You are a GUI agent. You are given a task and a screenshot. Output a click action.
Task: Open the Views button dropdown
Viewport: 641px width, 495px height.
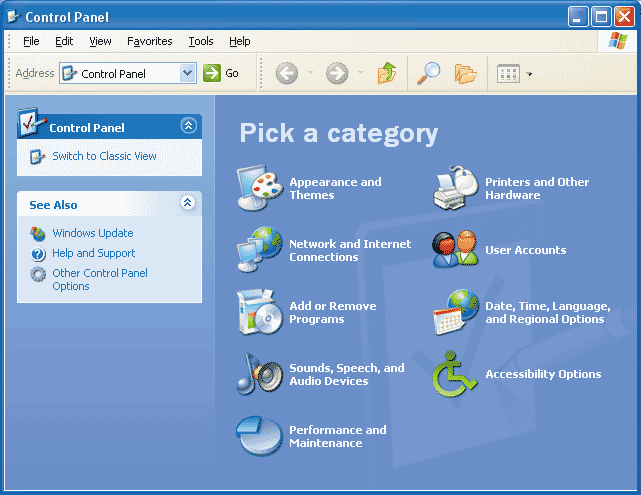[x=529, y=74]
